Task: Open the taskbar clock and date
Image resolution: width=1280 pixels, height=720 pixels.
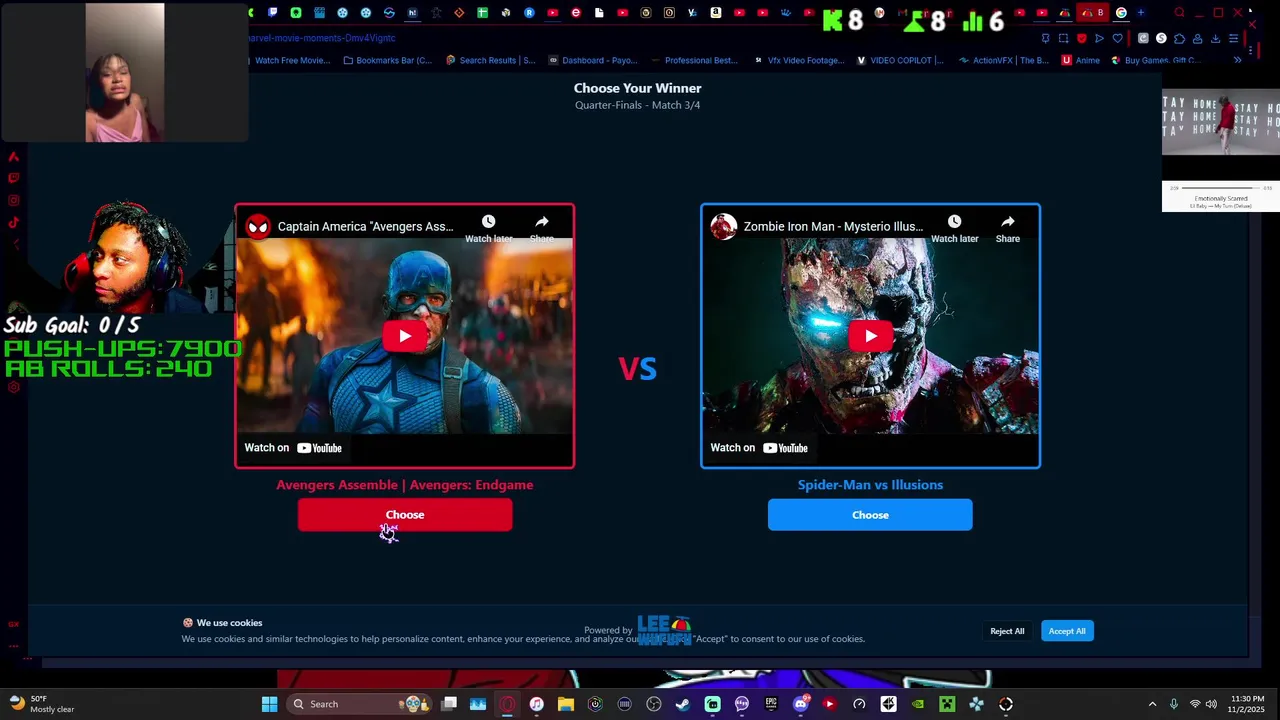Action: [1247, 704]
